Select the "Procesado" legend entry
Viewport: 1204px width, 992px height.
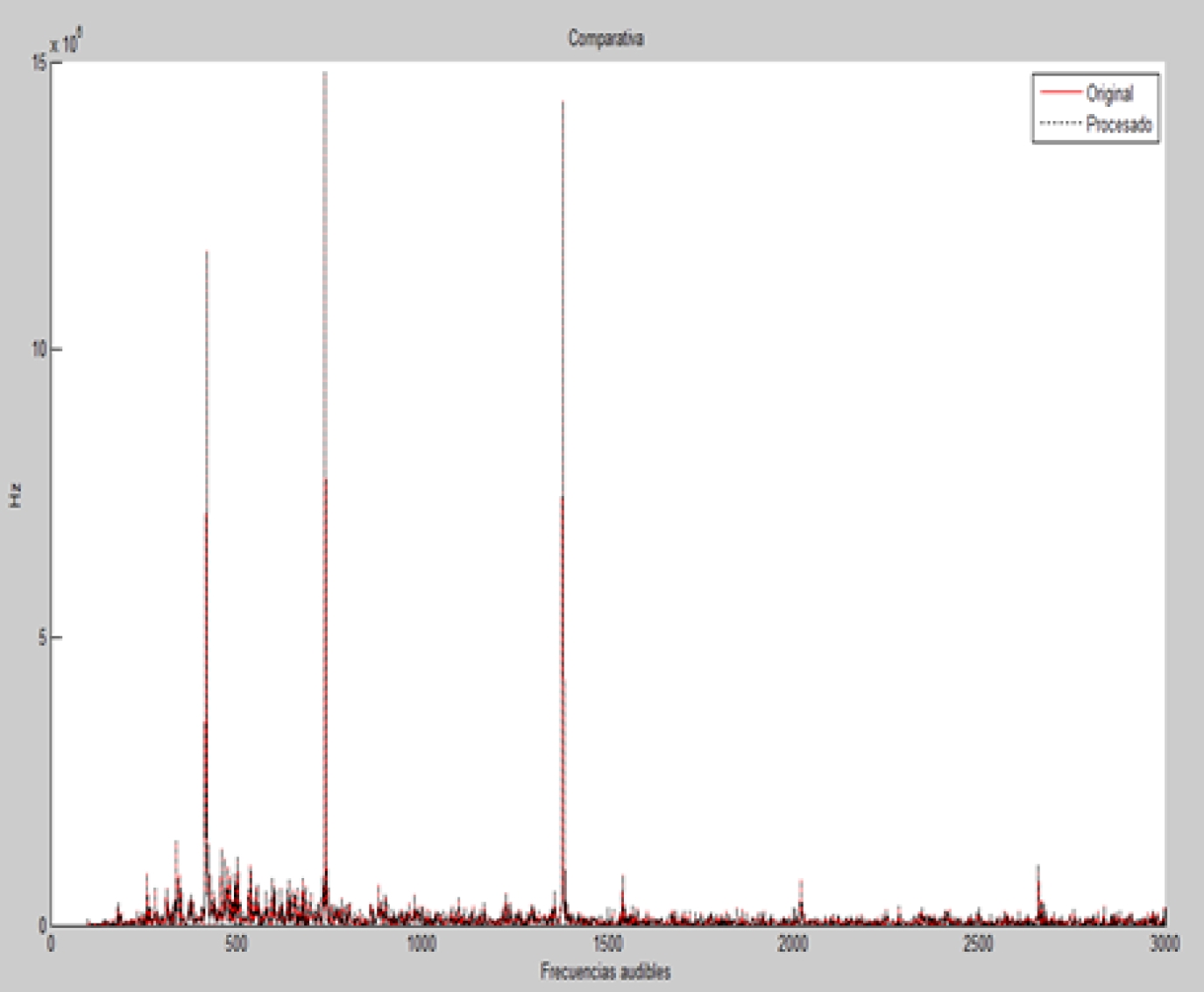pos(1118,124)
